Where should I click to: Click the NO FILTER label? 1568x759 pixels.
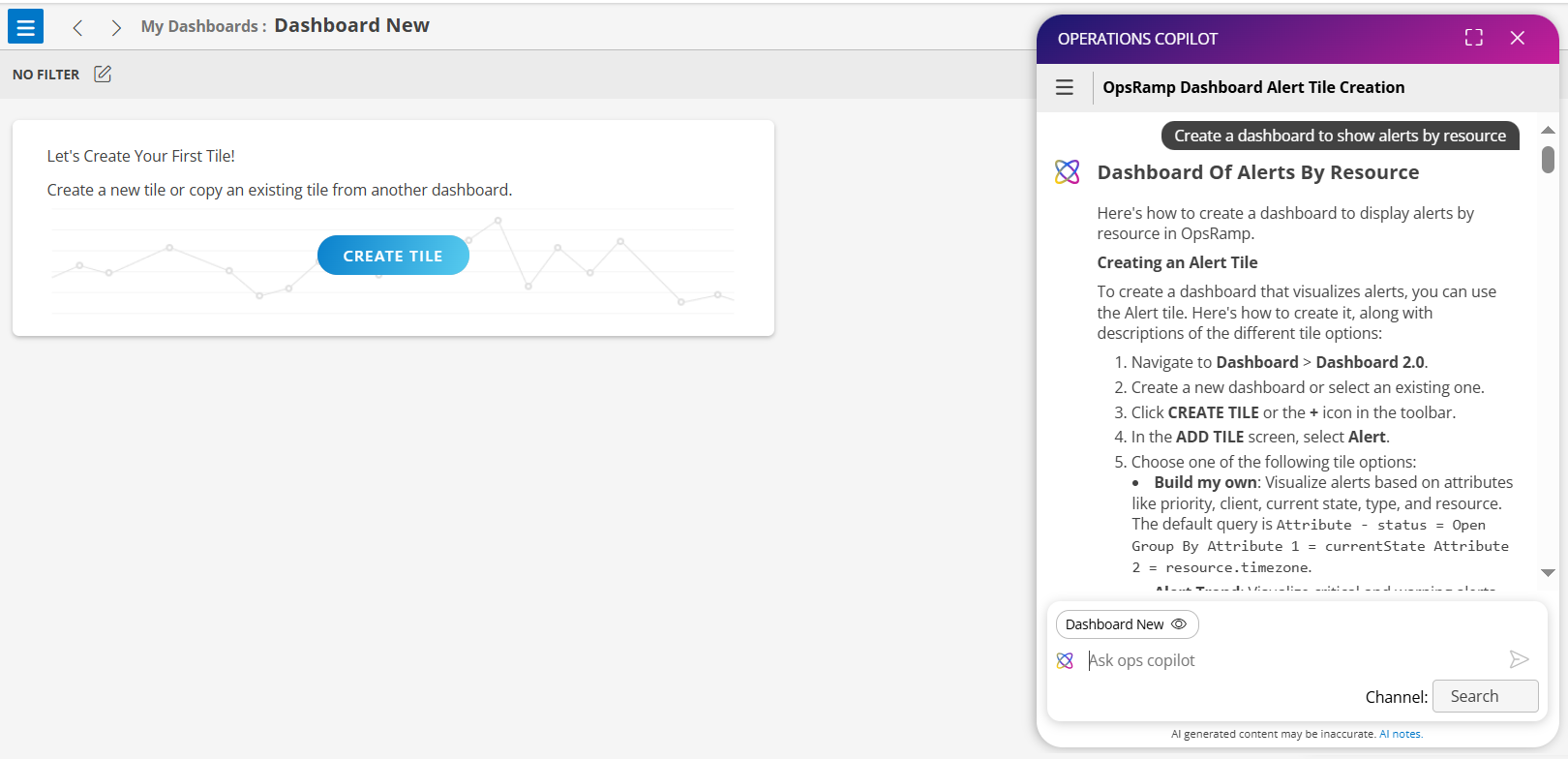coord(45,75)
